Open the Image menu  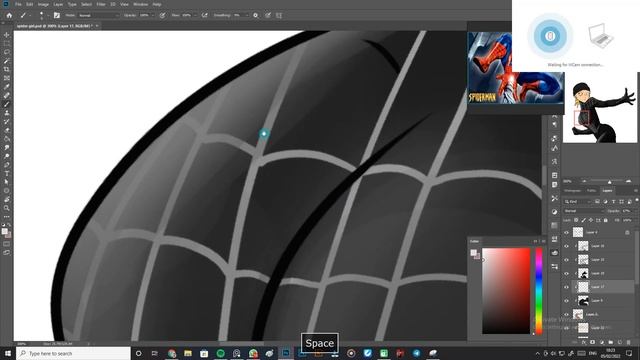(x=43, y=4)
